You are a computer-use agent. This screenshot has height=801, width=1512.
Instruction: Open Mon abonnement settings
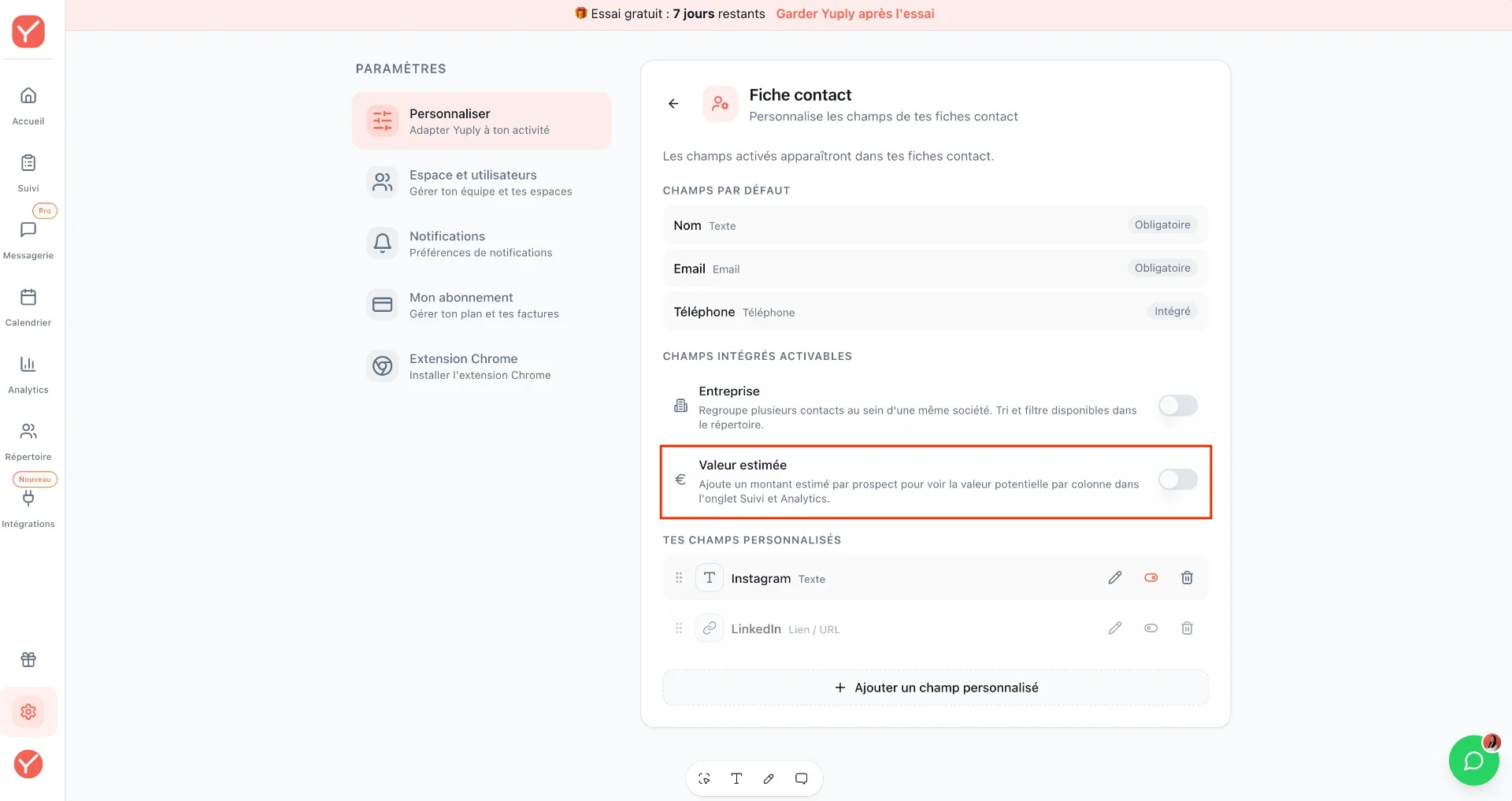(481, 305)
